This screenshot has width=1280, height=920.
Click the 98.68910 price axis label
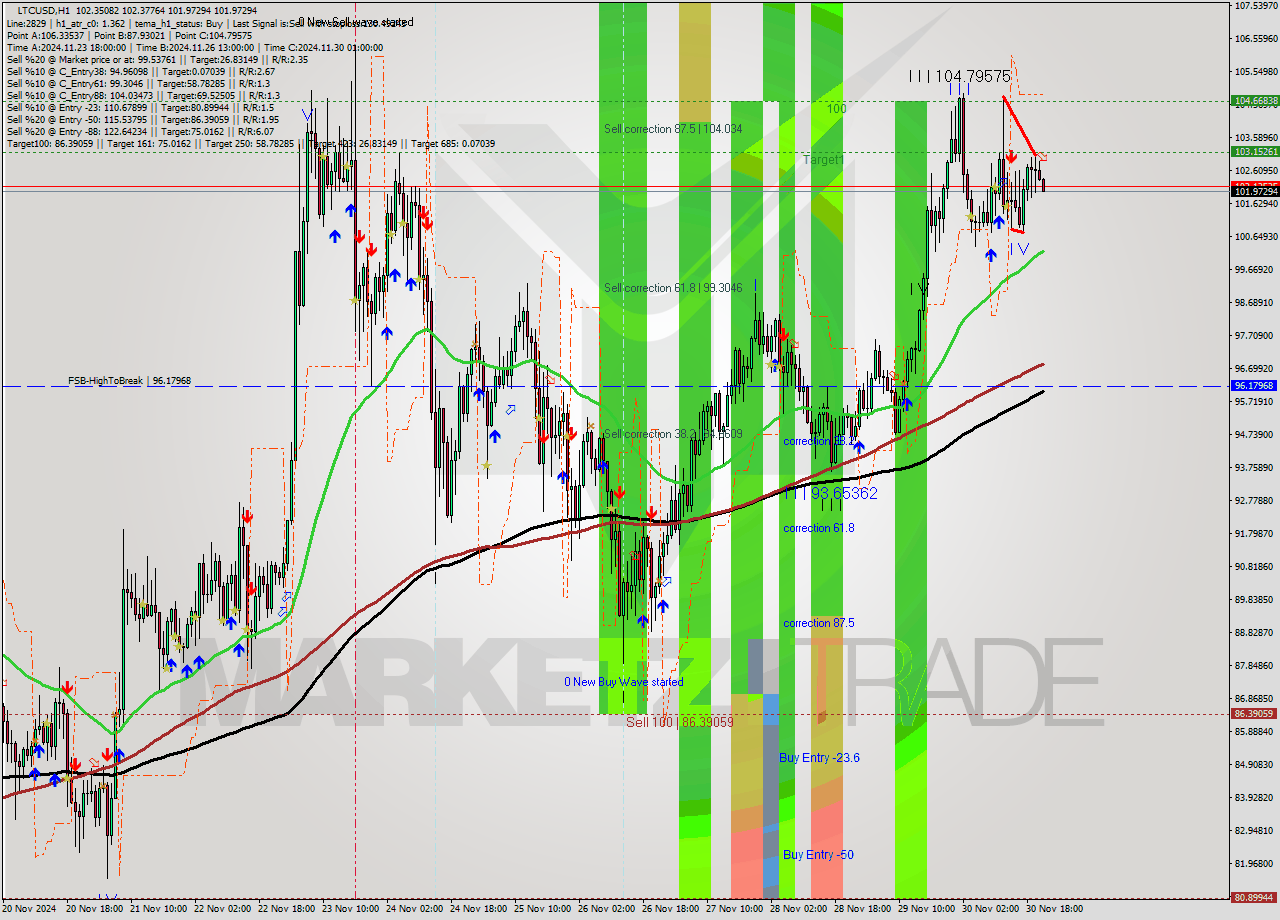pyautogui.click(x=1255, y=303)
